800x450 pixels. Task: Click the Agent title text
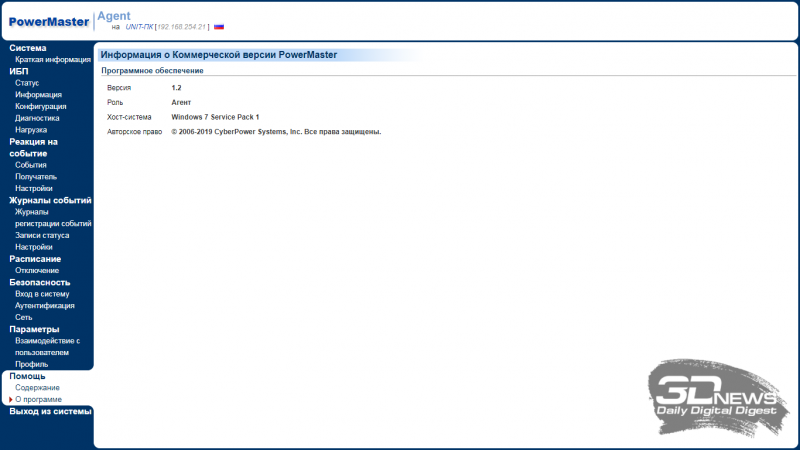[114, 16]
